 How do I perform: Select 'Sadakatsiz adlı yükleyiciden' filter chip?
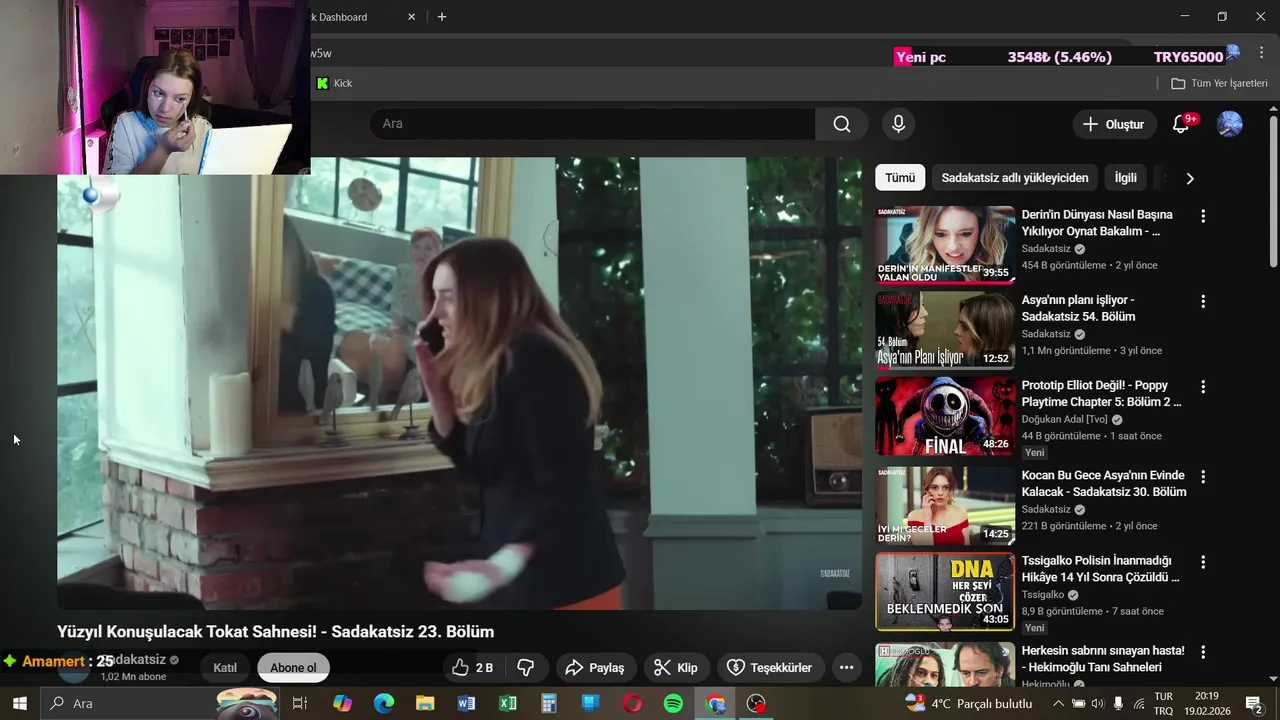click(1015, 178)
